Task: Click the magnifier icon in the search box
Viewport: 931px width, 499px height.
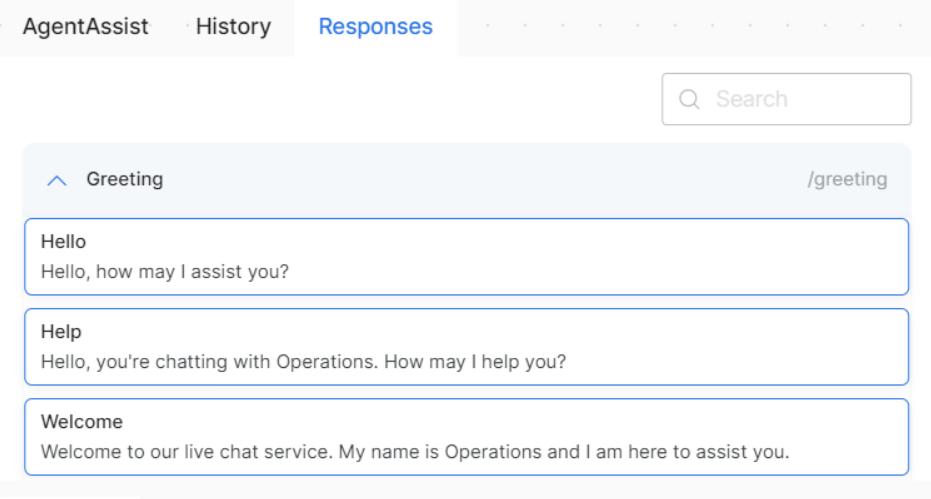Action: coord(688,99)
